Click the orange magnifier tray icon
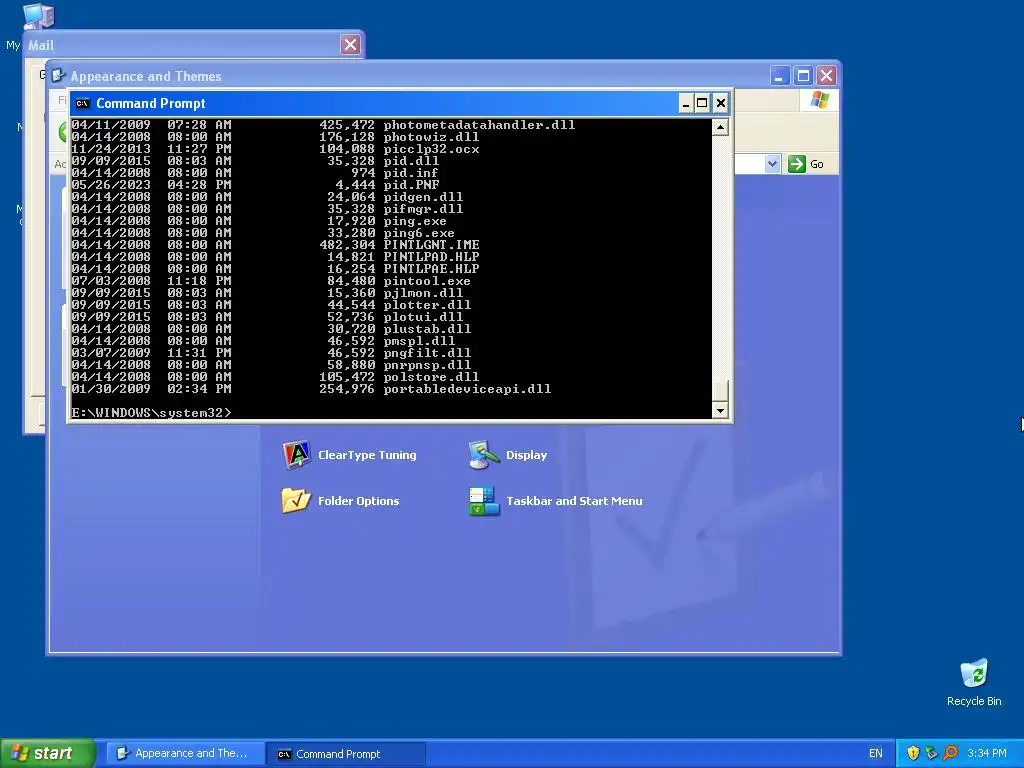This screenshot has width=1024, height=768. [950, 753]
